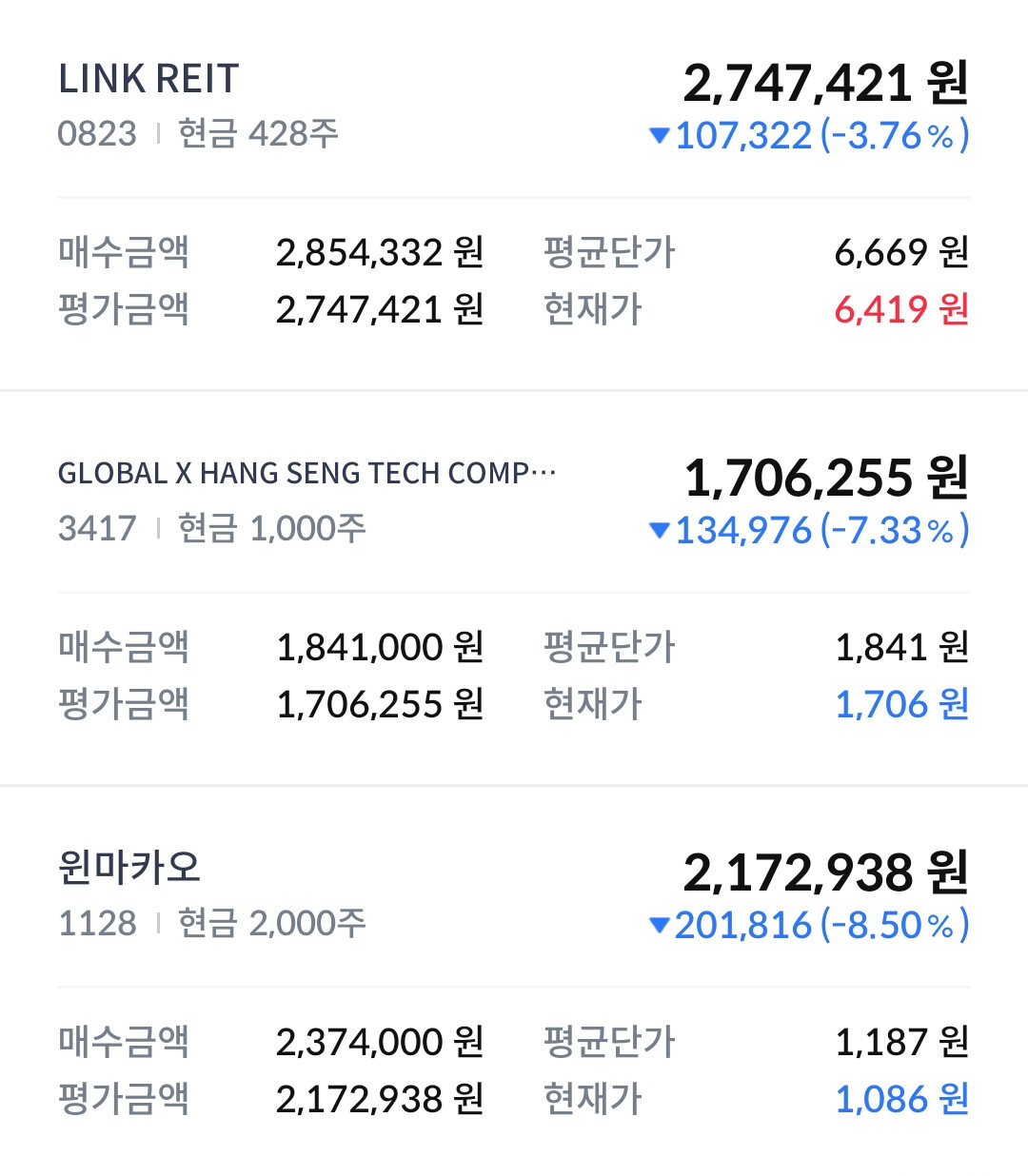This screenshot has width=1028, height=1176.
Task: Click the 1,706,255 원 headline valuation
Action: (x=825, y=478)
